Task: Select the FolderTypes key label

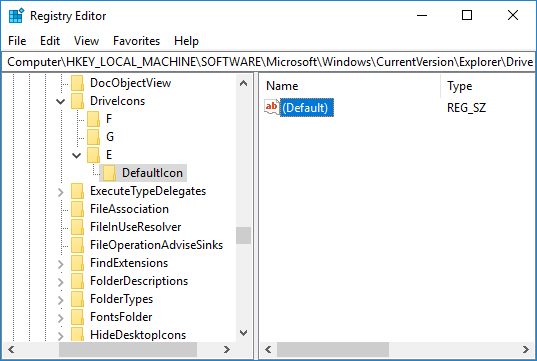Action: click(x=122, y=299)
